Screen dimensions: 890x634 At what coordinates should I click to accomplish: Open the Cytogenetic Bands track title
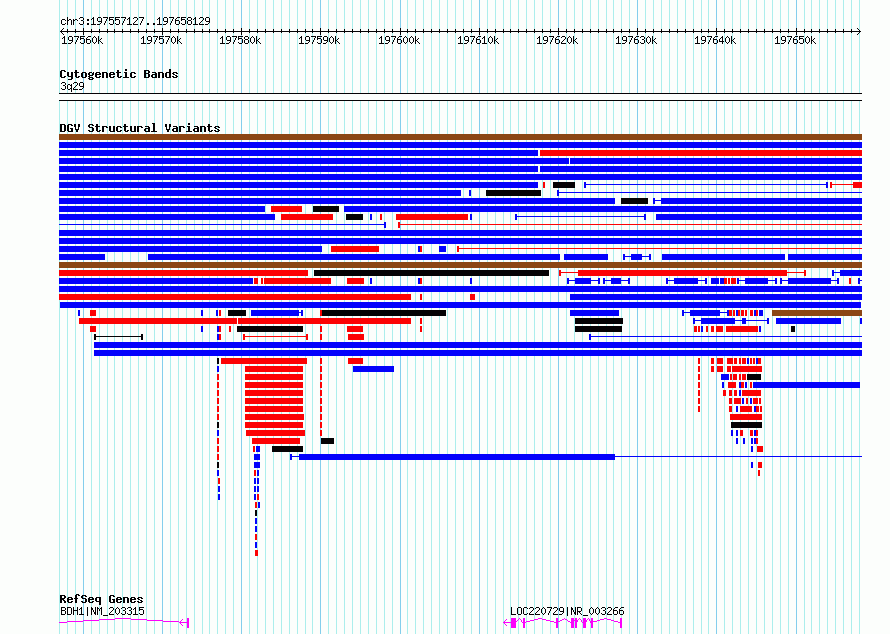pos(119,74)
